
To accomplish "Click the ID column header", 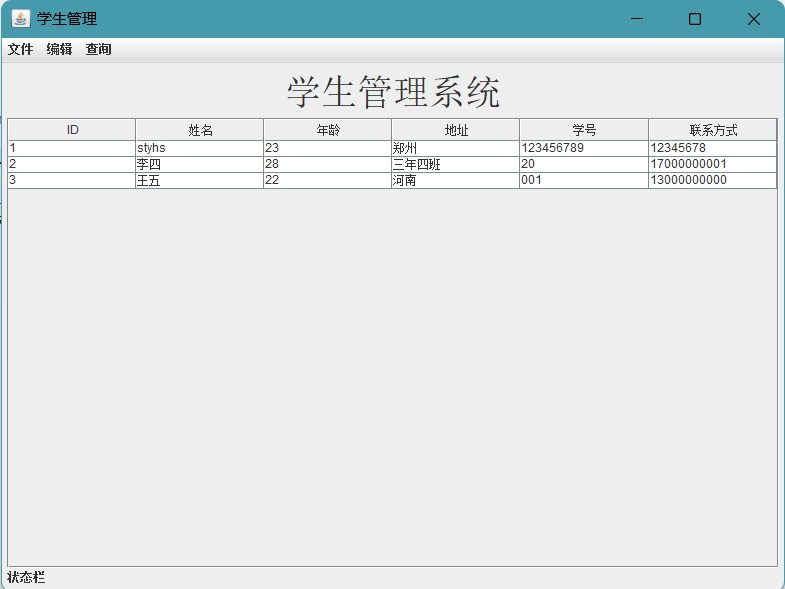I will (72, 130).
